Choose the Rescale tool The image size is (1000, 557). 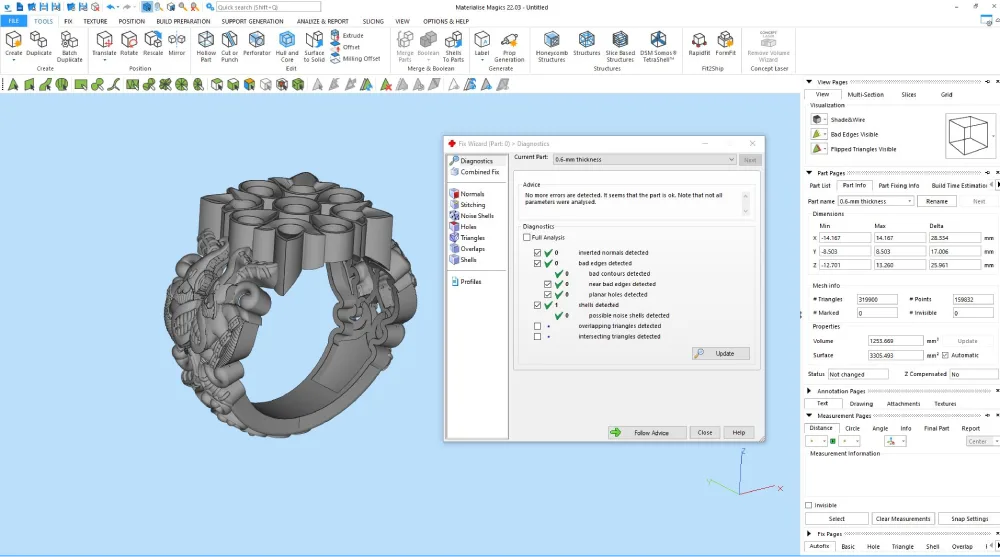153,44
